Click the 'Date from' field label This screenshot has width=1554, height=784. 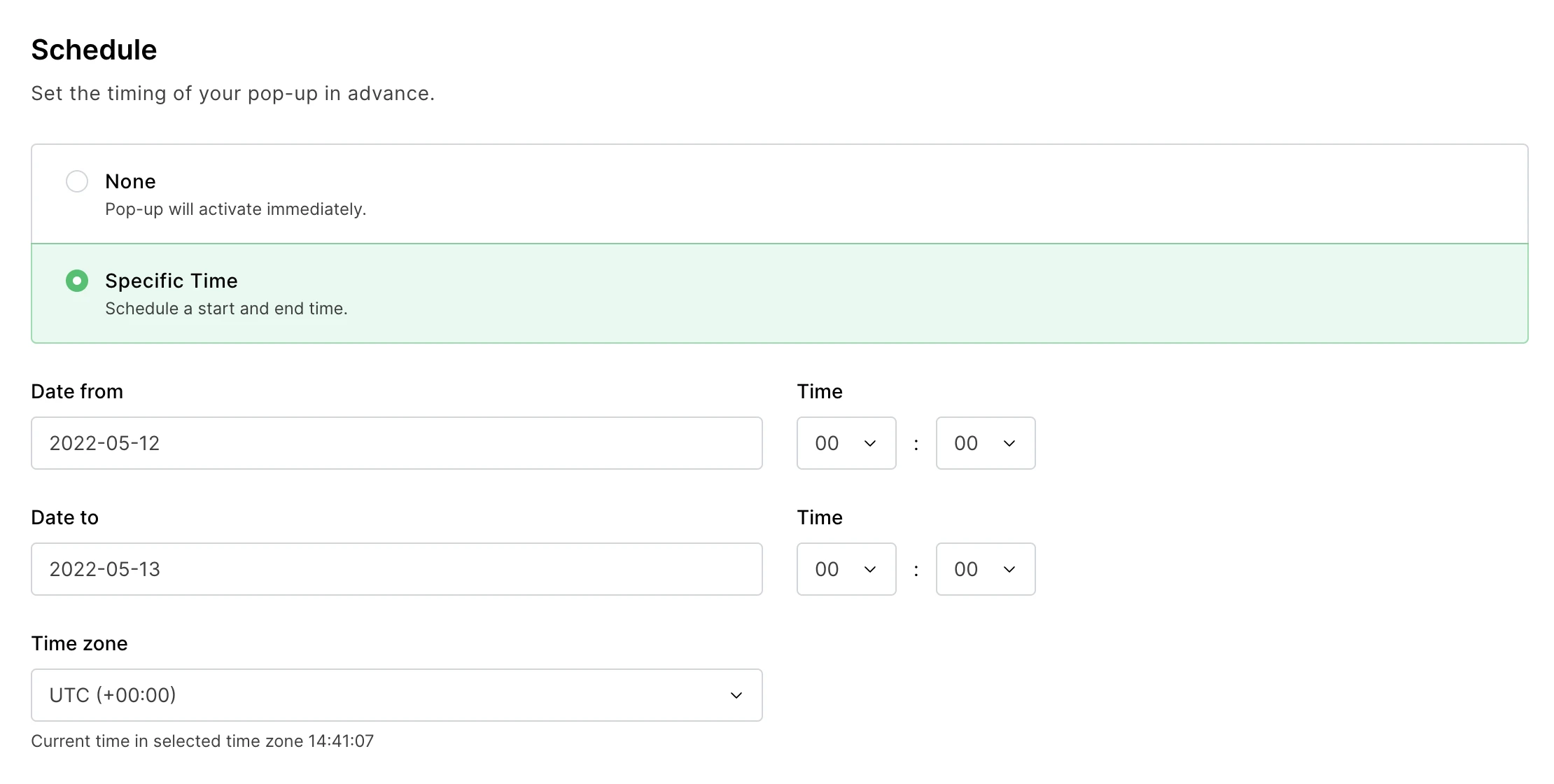pyautogui.click(x=77, y=391)
